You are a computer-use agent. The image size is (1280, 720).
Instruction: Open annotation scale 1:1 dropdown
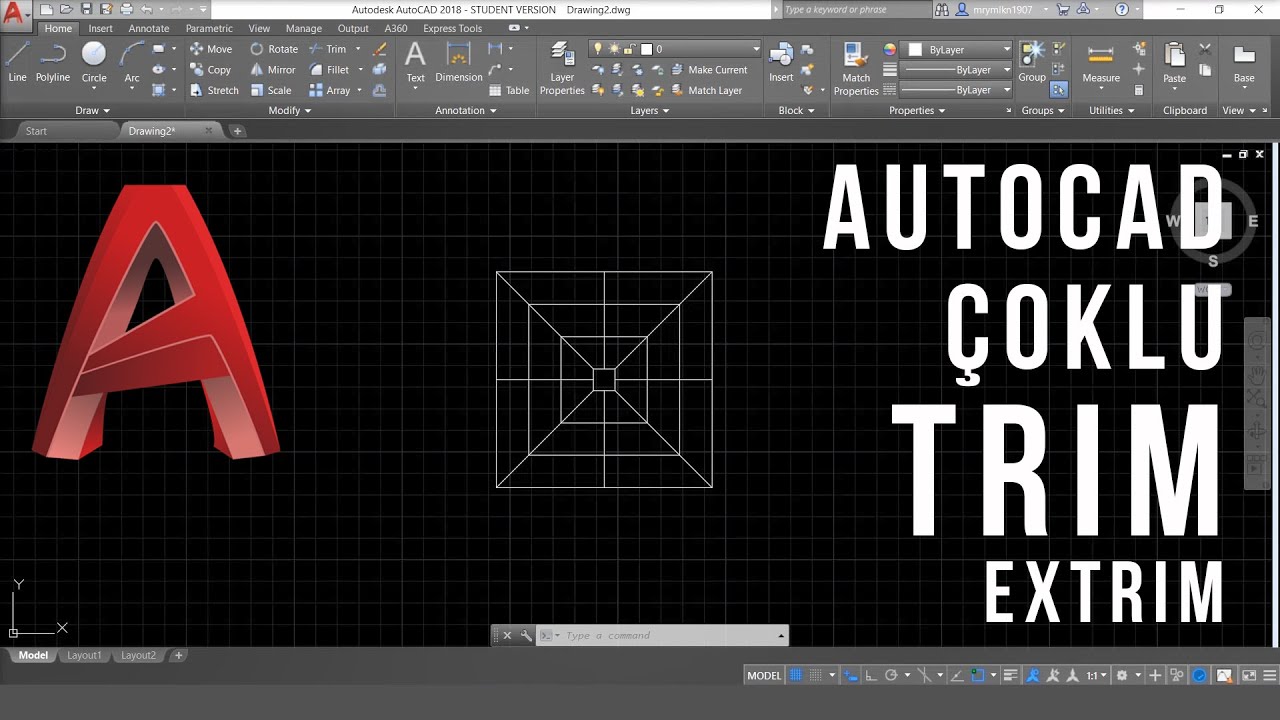point(1097,675)
